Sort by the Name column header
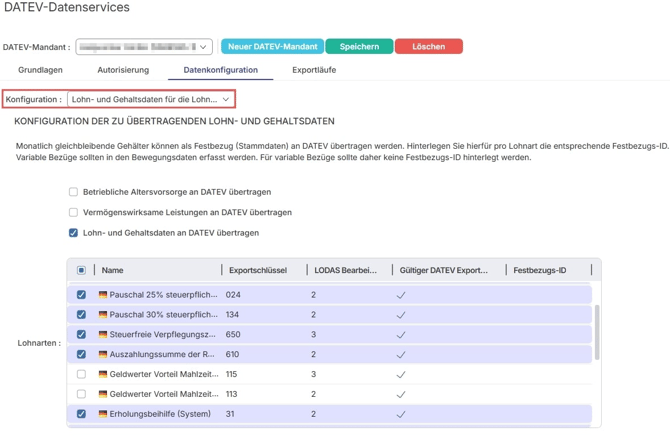This screenshot has height=436, width=670. (x=112, y=270)
